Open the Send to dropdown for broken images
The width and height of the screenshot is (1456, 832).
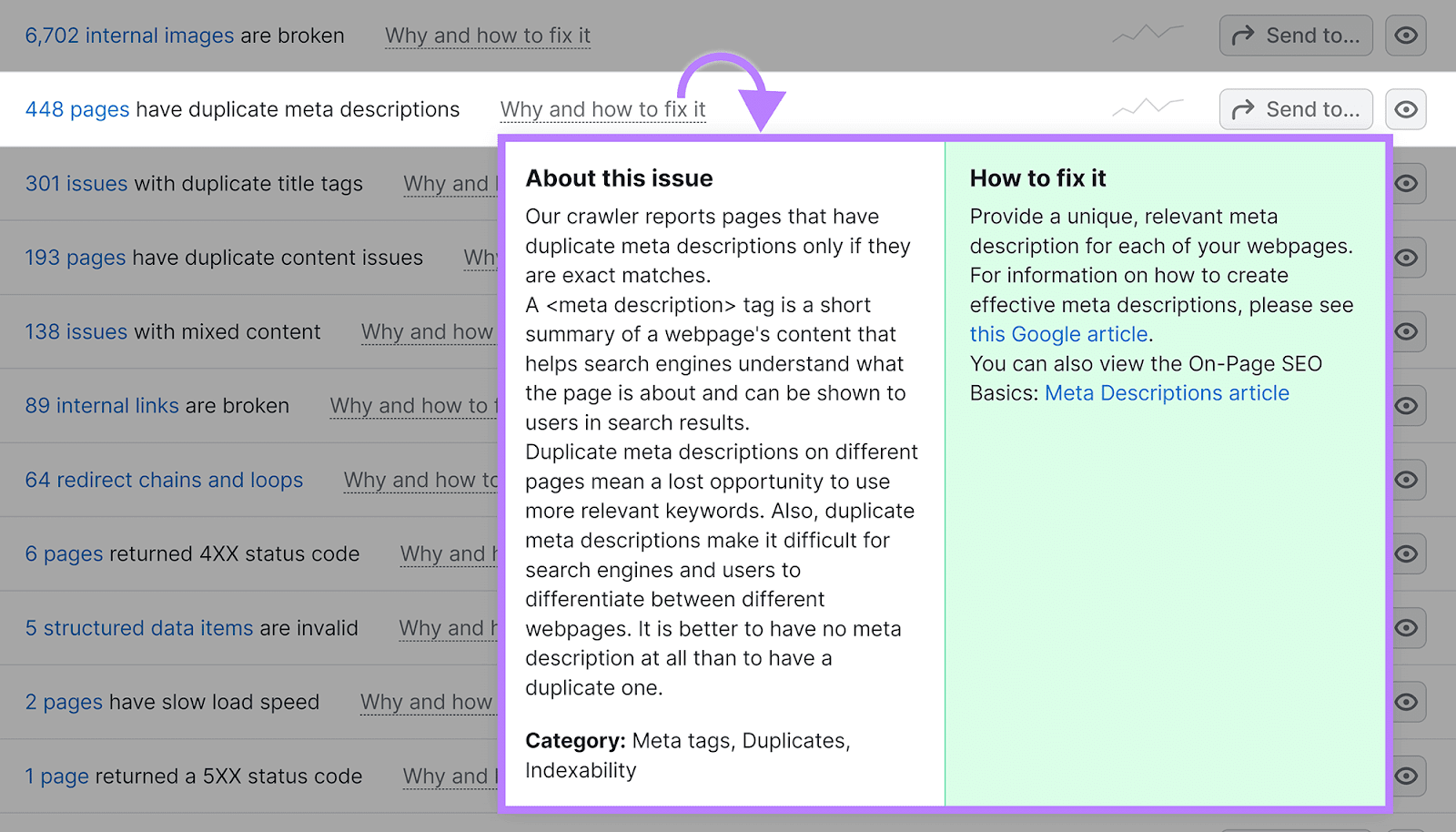click(1295, 35)
